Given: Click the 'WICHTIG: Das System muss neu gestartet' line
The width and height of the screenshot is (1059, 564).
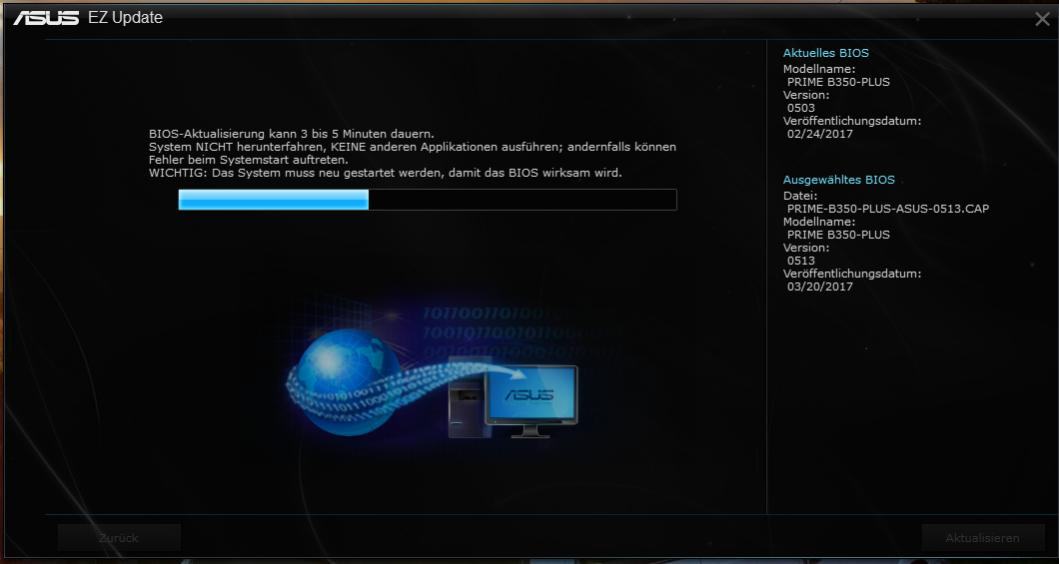Looking at the screenshot, I should click(x=385, y=173).
